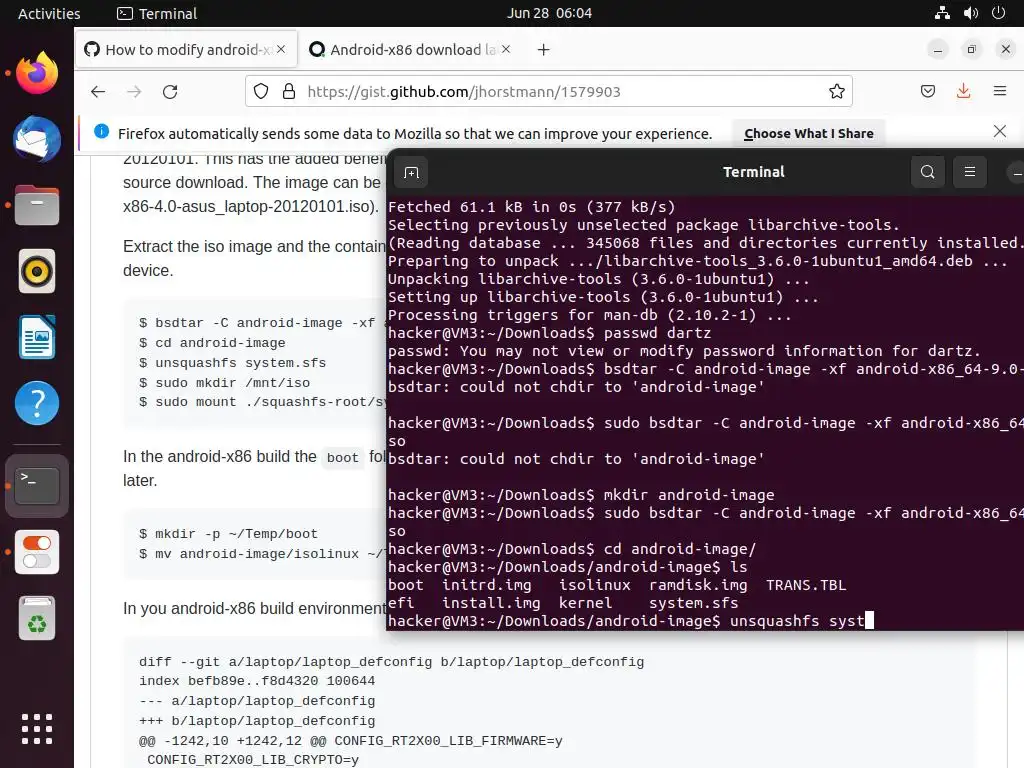This screenshot has width=1024, height=768.
Task: Open Firefox from the dock
Action: coord(37,72)
